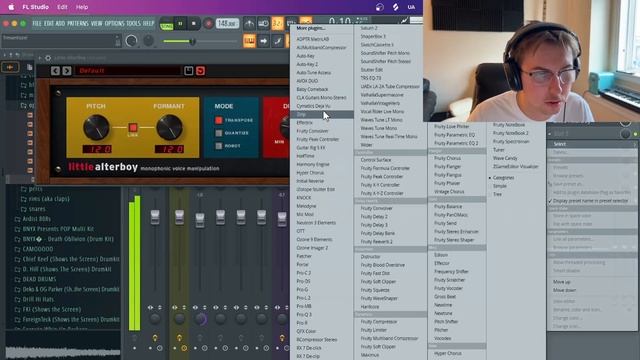Click the UA input language indicator
Viewport: 640px width, 360px height.
point(411,7)
